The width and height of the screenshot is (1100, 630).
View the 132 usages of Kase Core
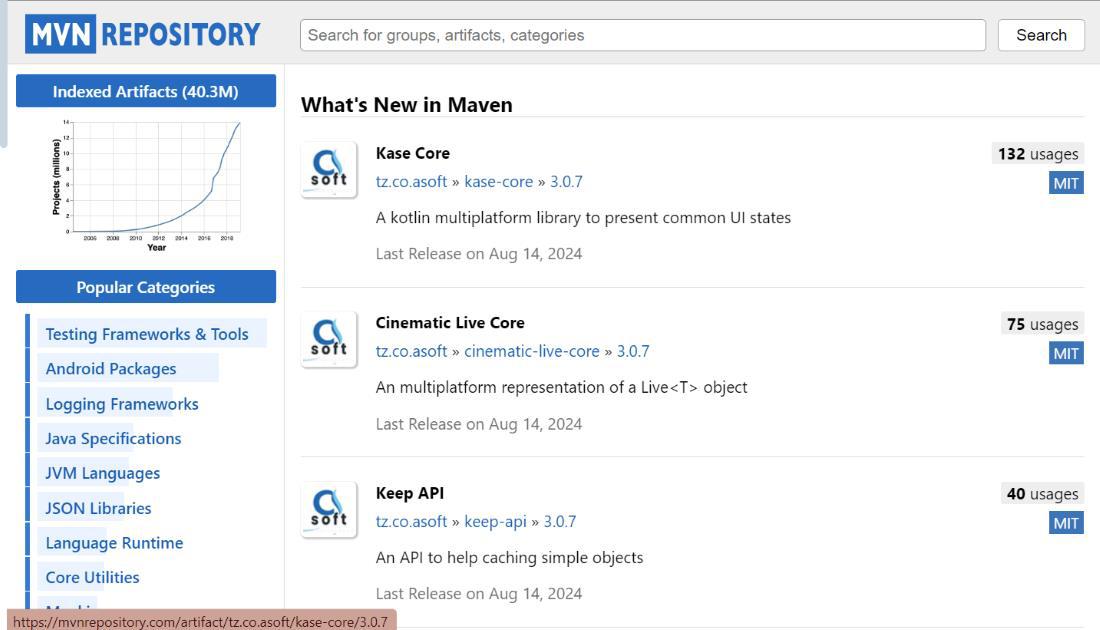click(x=1038, y=154)
